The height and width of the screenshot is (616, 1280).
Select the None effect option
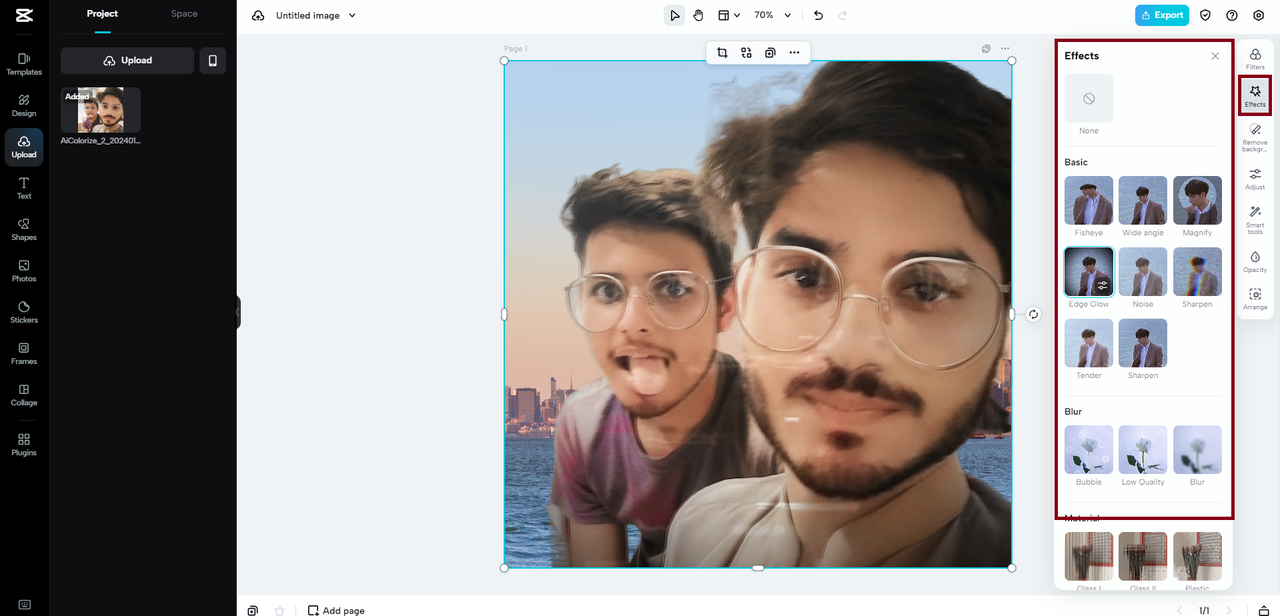[x=1089, y=98]
